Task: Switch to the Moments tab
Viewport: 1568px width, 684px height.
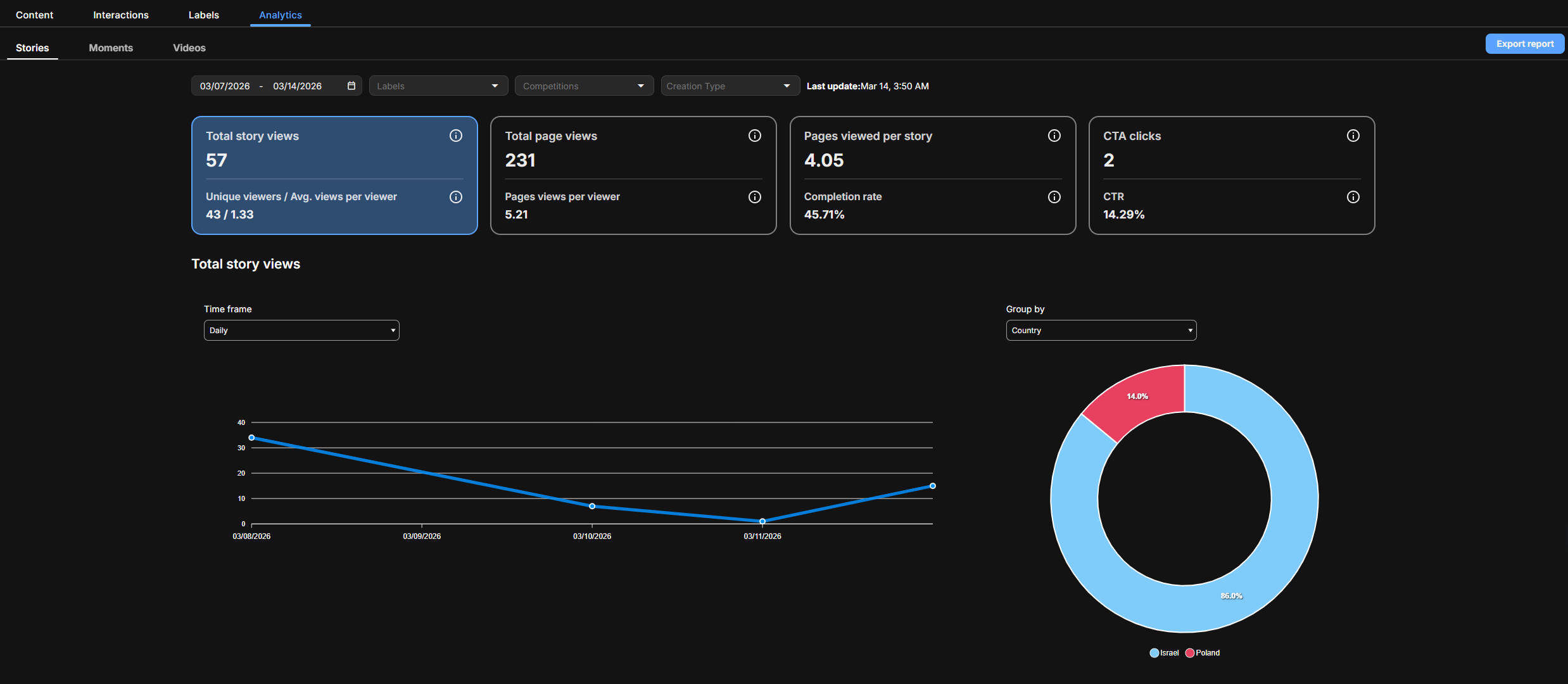Action: pyautogui.click(x=111, y=48)
